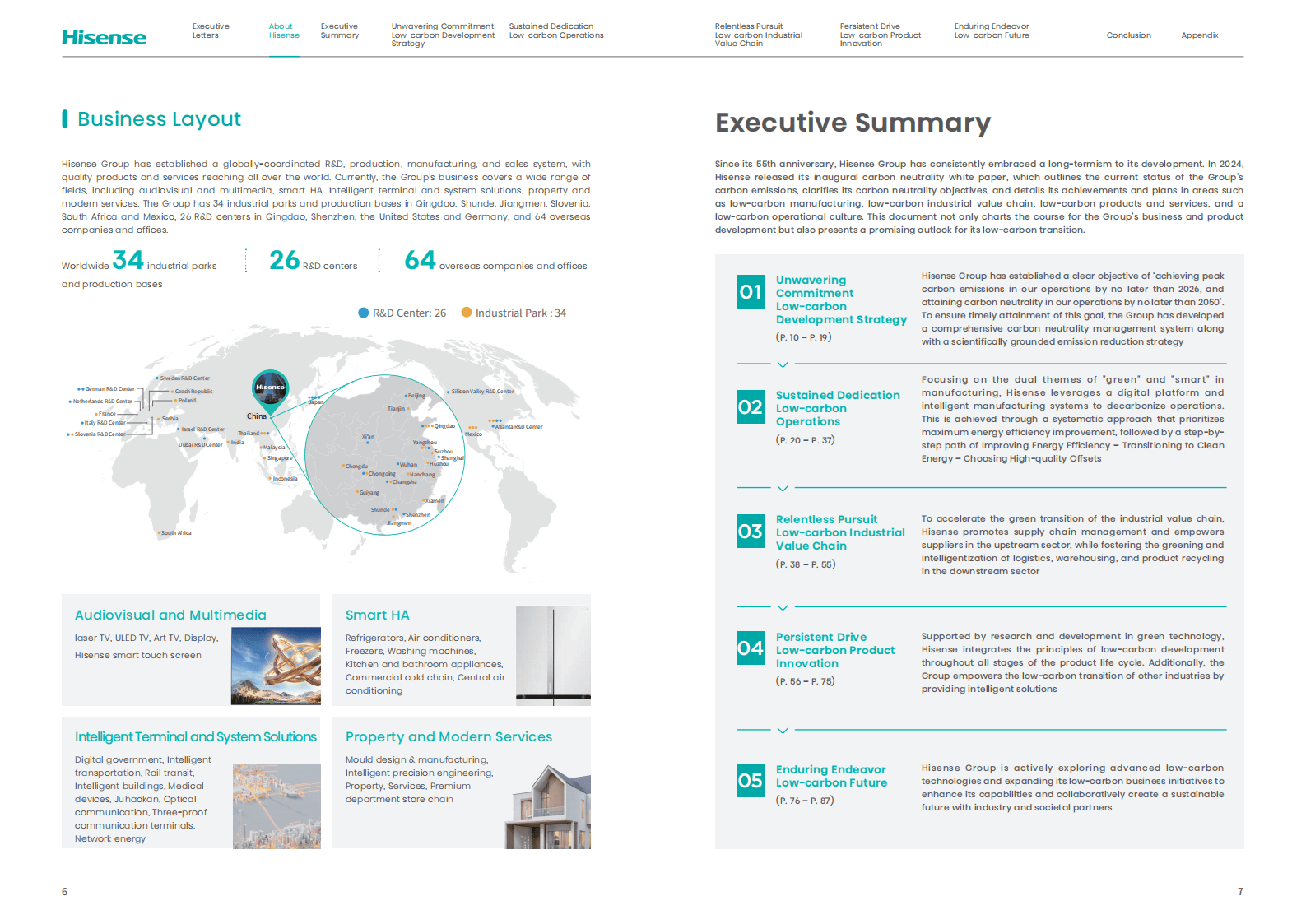The height and width of the screenshot is (924, 1306).
Task: Click the German R&D Center map label
Action: pos(109,389)
